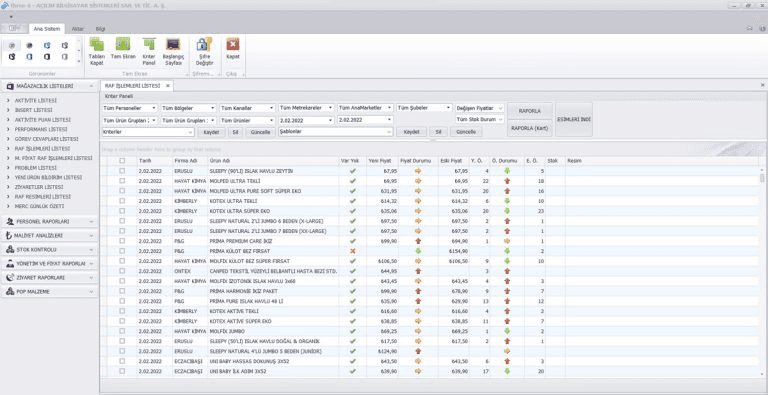Screen dimensions: 768x395
Task: Tick checkbox for KOTEX AKTIVE SÜPER EKO
Action: pyautogui.click(x=122, y=321)
